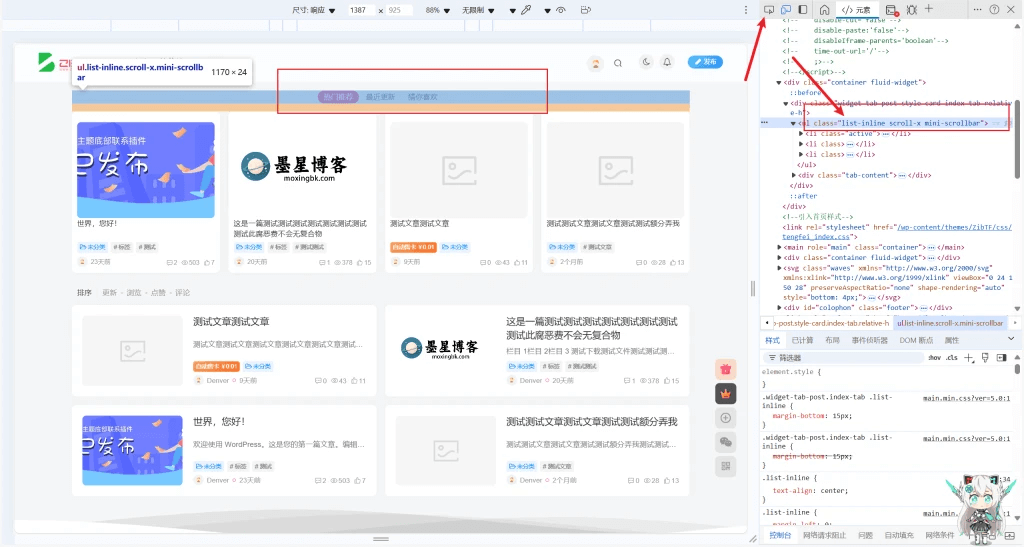This screenshot has width=1024, height=547.
Task: Click the text-align: center declaration
Action: pos(810,491)
